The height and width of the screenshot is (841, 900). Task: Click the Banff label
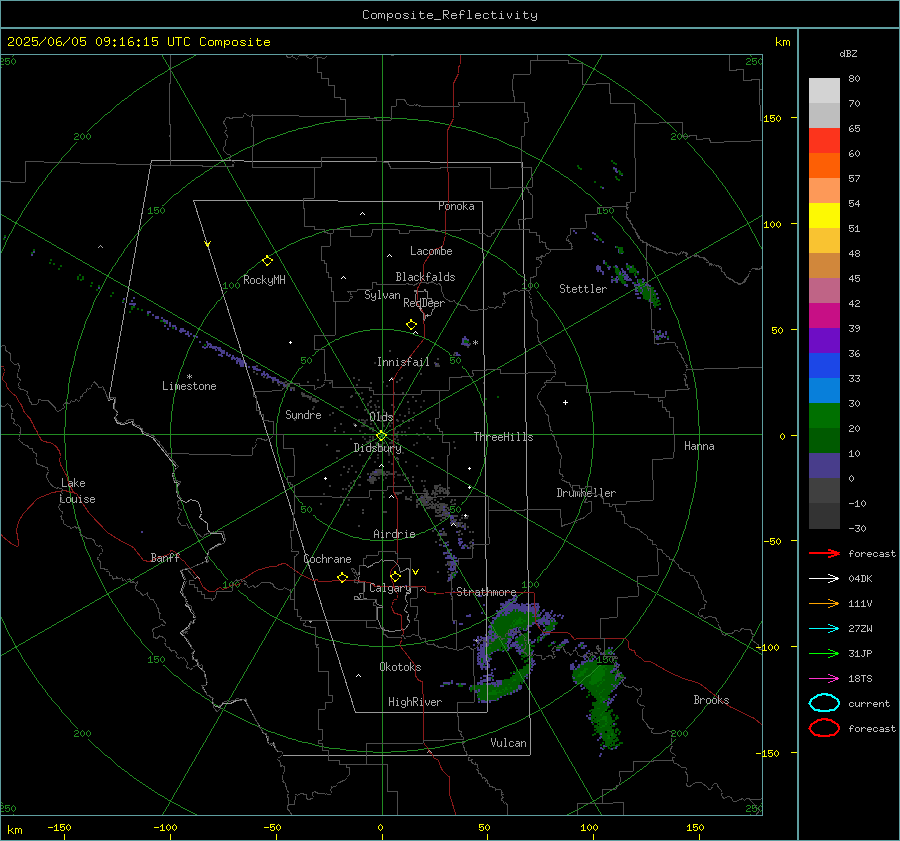tap(165, 558)
